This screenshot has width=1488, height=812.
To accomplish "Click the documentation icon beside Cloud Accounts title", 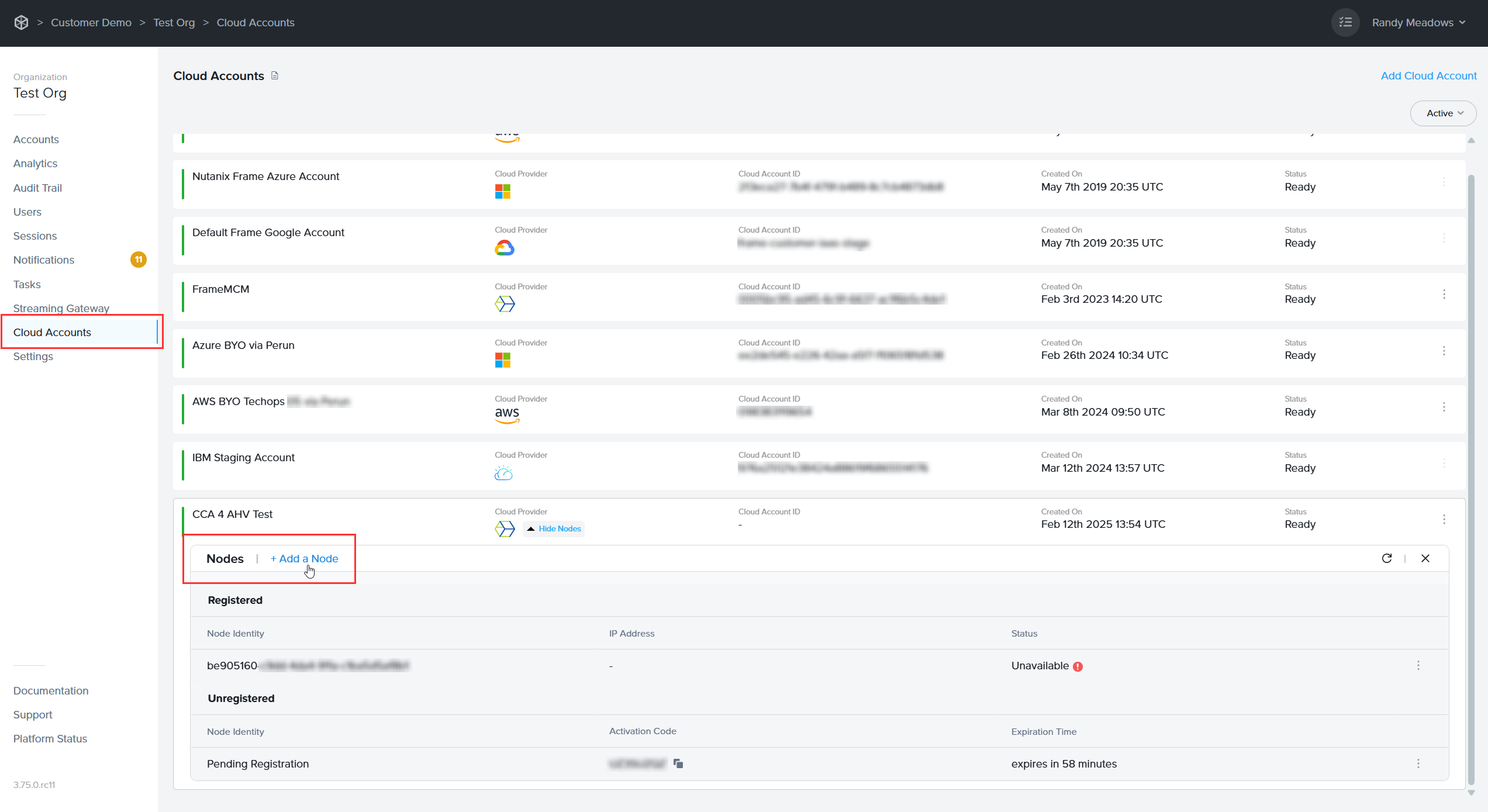I will pos(275,75).
